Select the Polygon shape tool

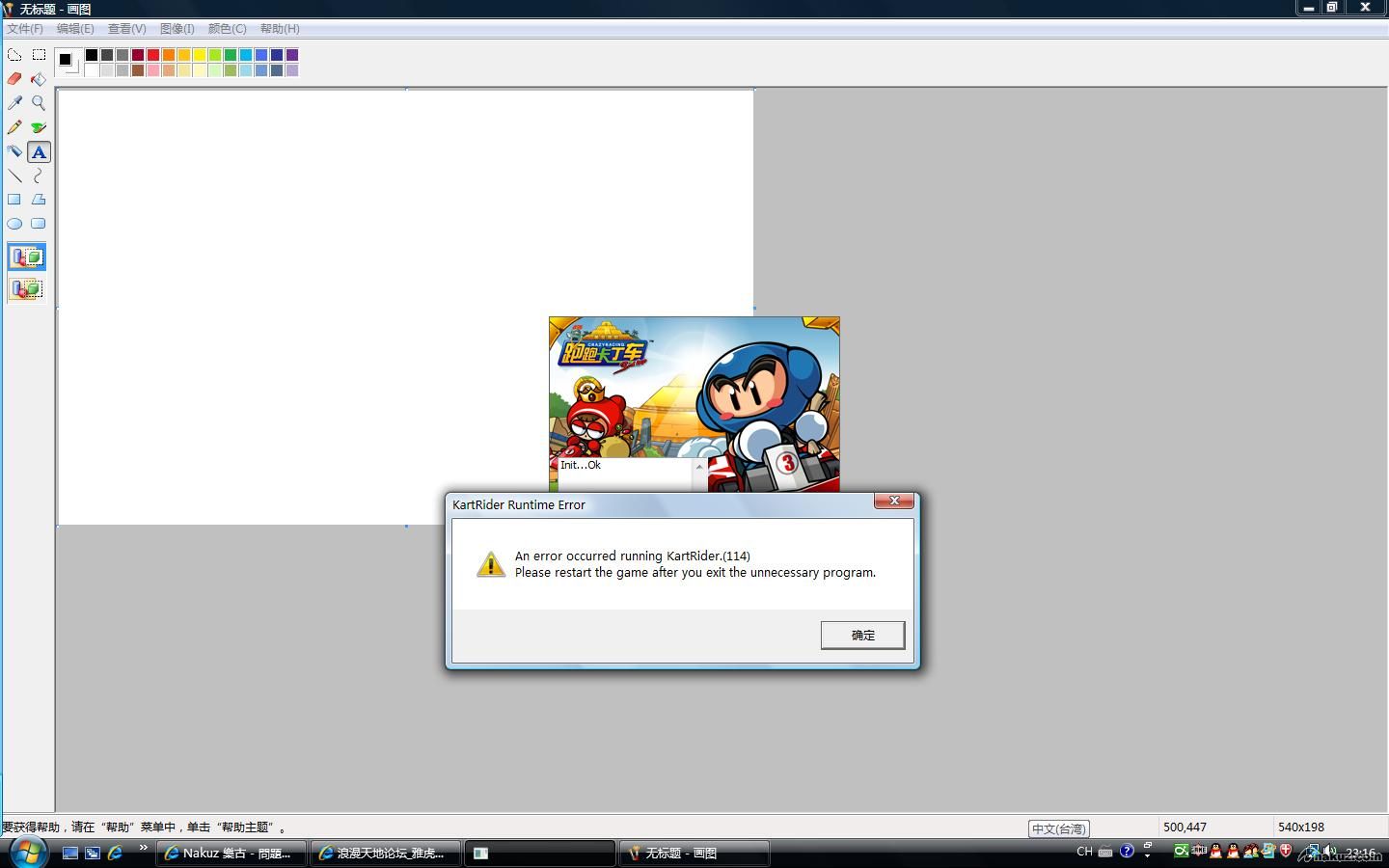pyautogui.click(x=39, y=200)
